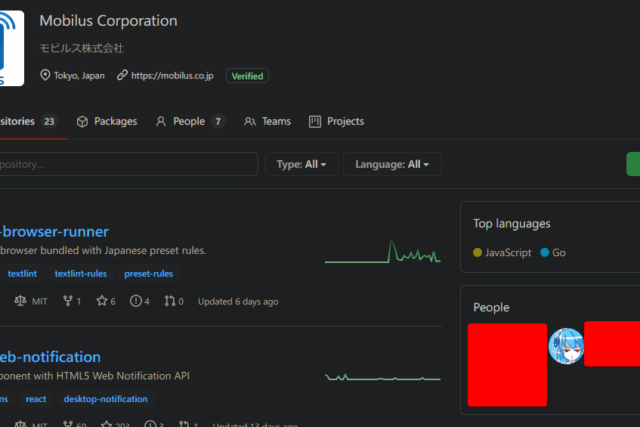Select the textlint topic tag

(x=22, y=274)
